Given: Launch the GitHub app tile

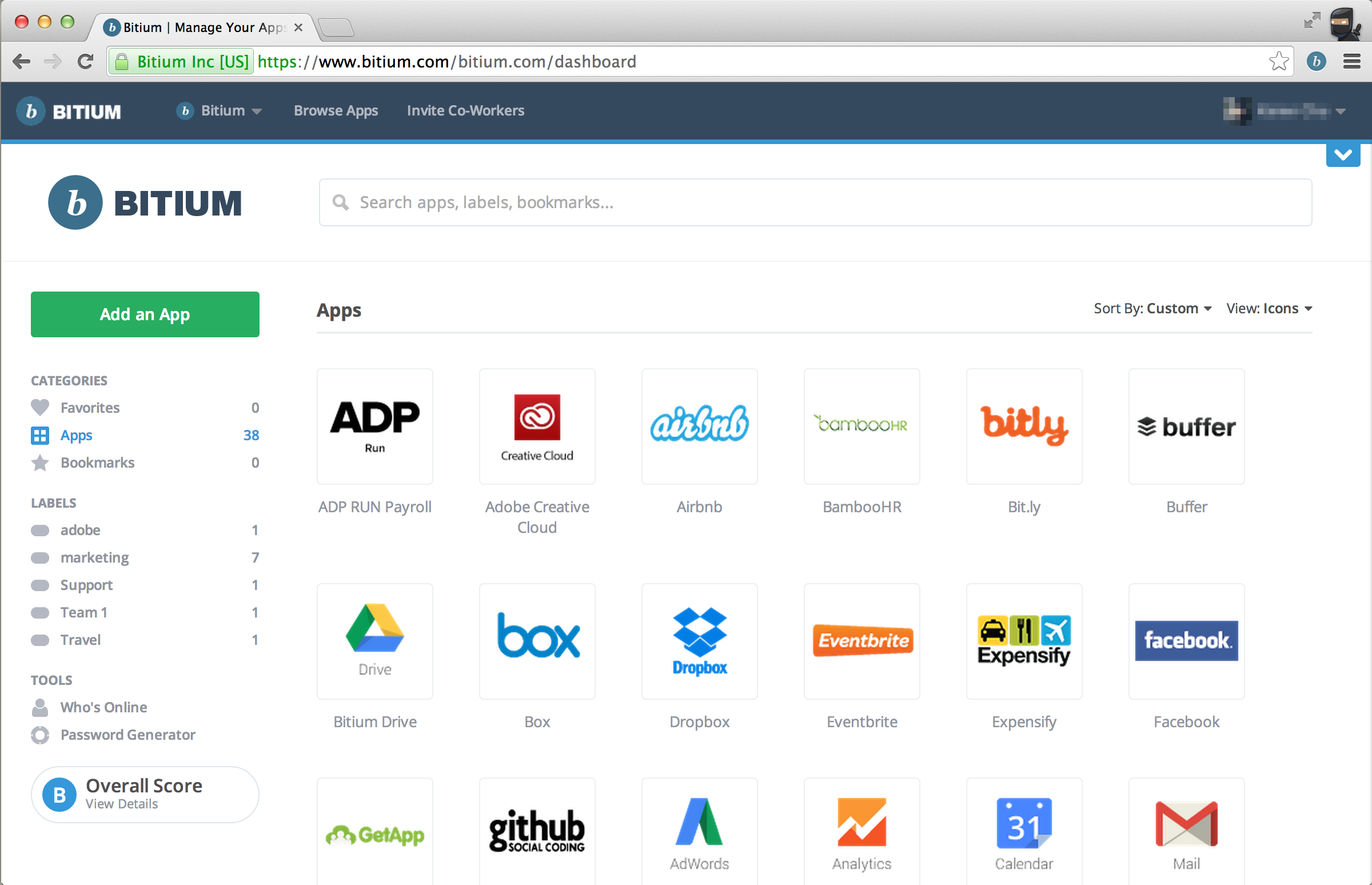Looking at the screenshot, I should [x=537, y=831].
